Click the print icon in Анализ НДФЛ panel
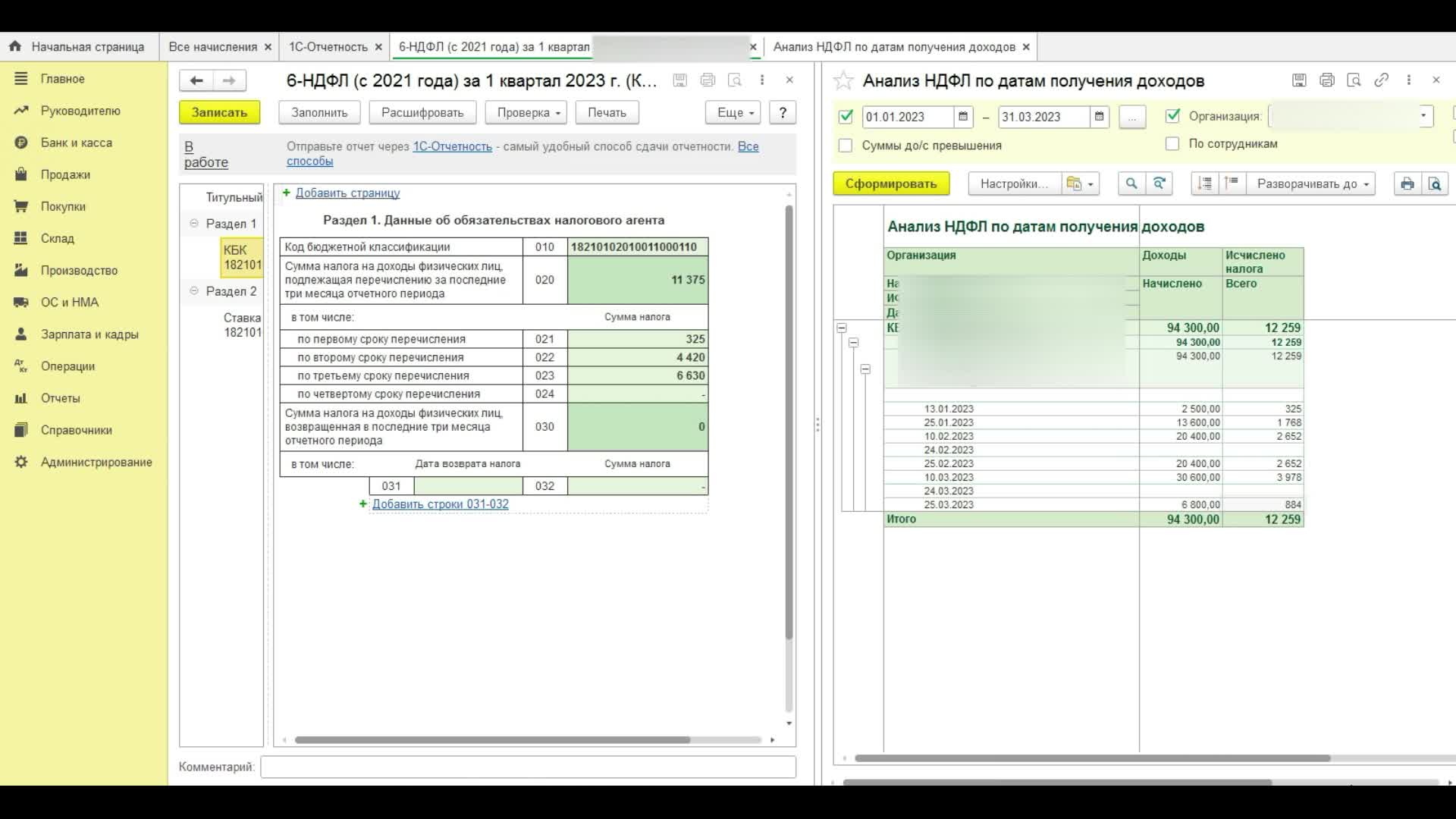This screenshot has height=819, width=1456. (1408, 183)
